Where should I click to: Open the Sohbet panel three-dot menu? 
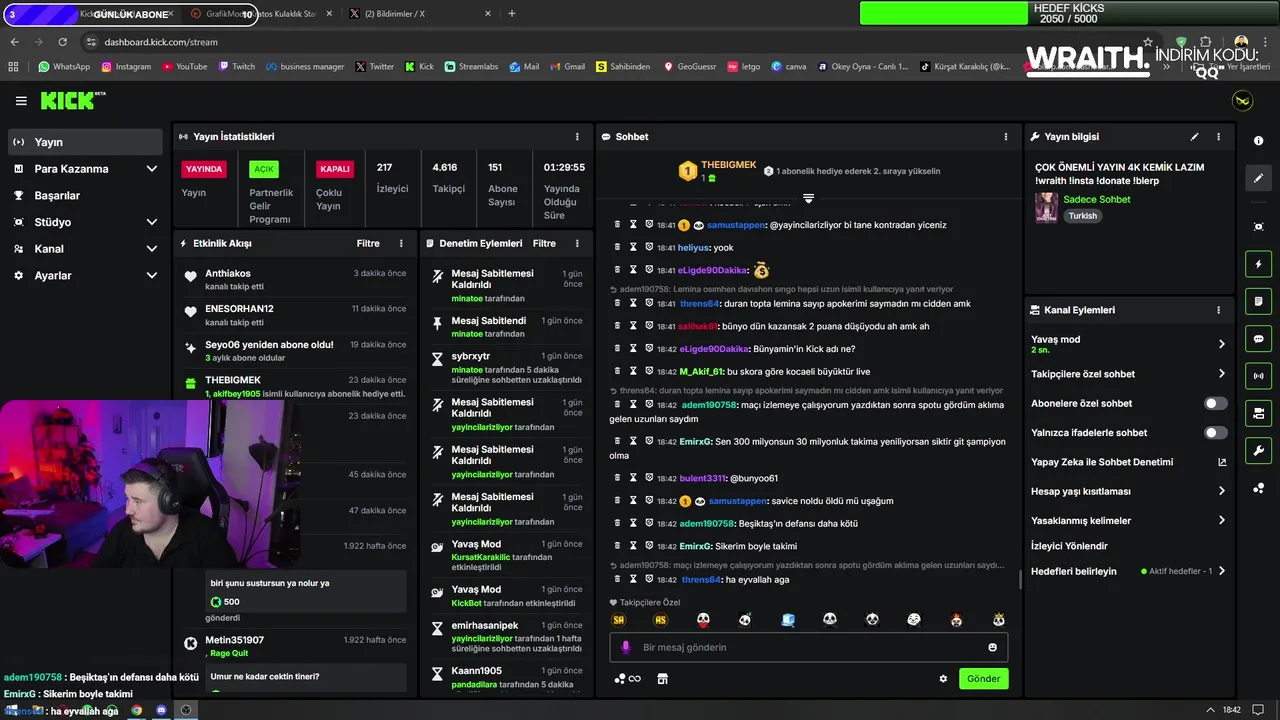coord(1006,137)
